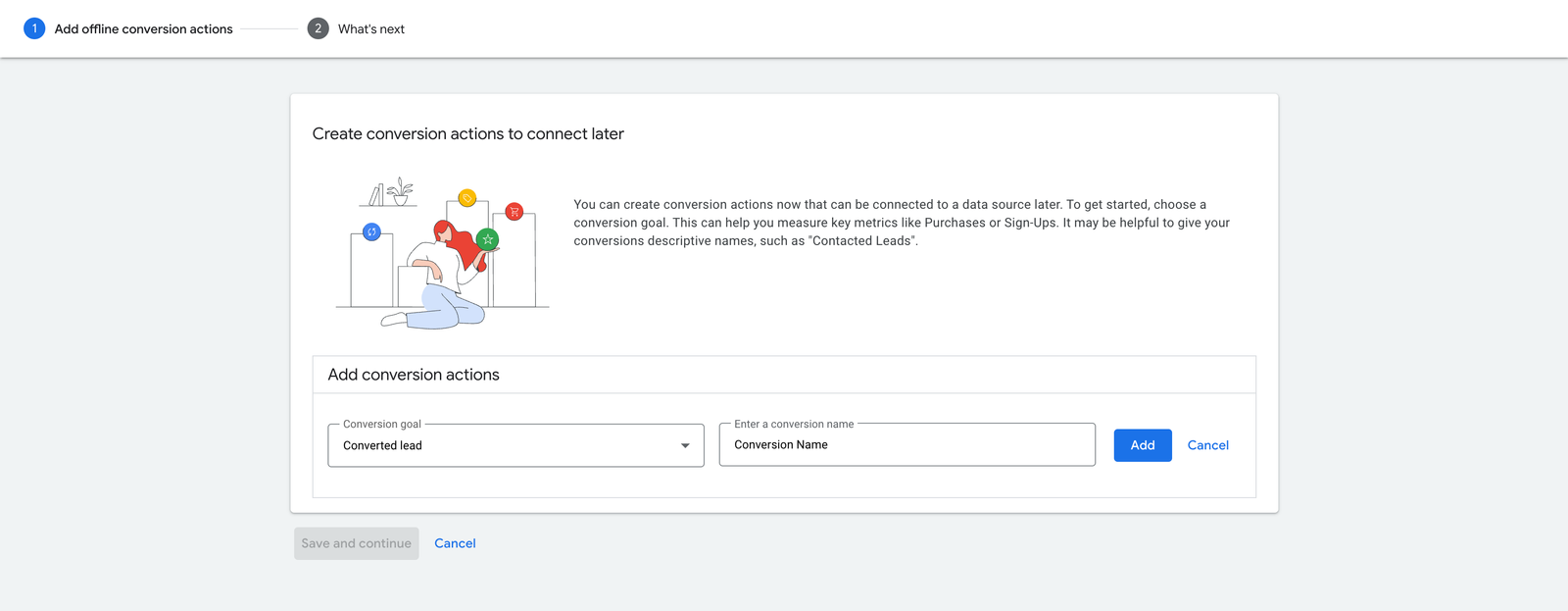
Task: Click the green star icon
Action: pyautogui.click(x=488, y=239)
